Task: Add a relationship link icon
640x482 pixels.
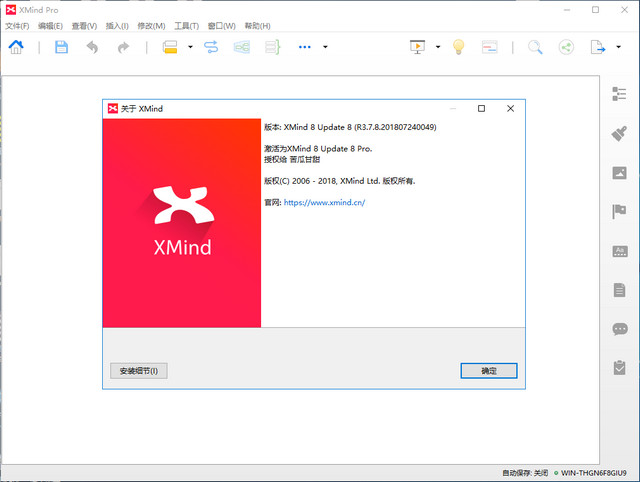Action: coord(211,47)
